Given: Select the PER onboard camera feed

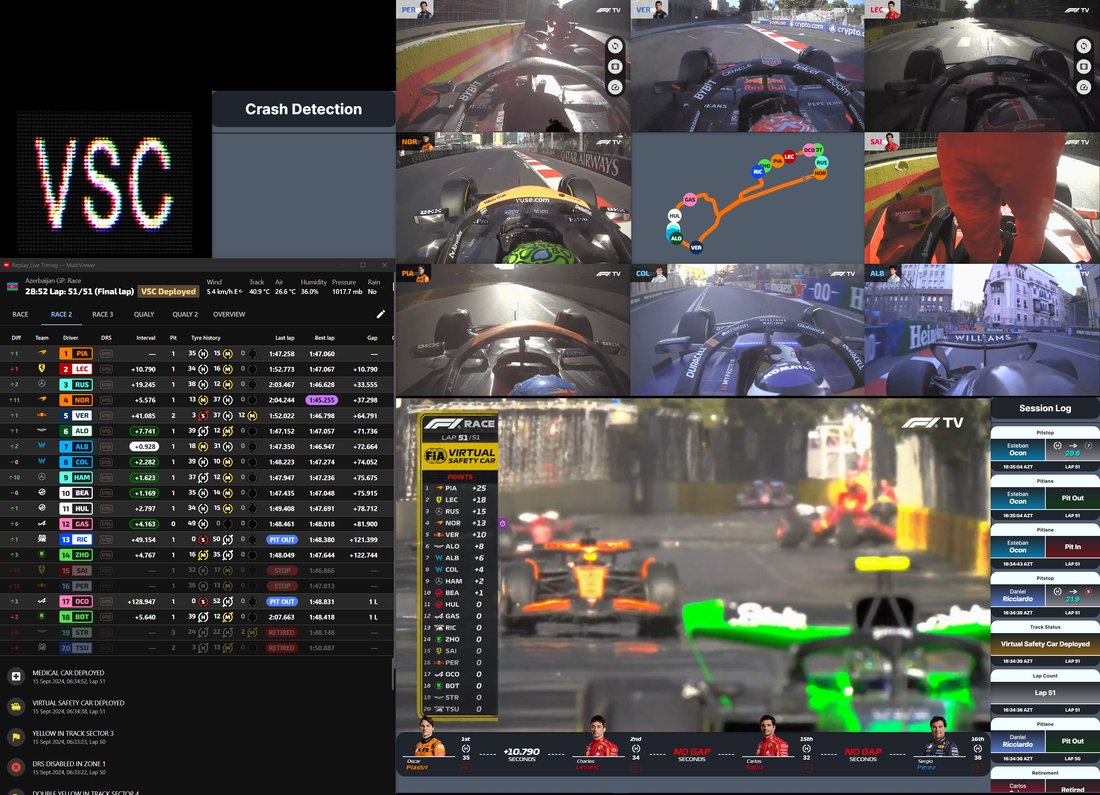Looking at the screenshot, I should (x=513, y=66).
